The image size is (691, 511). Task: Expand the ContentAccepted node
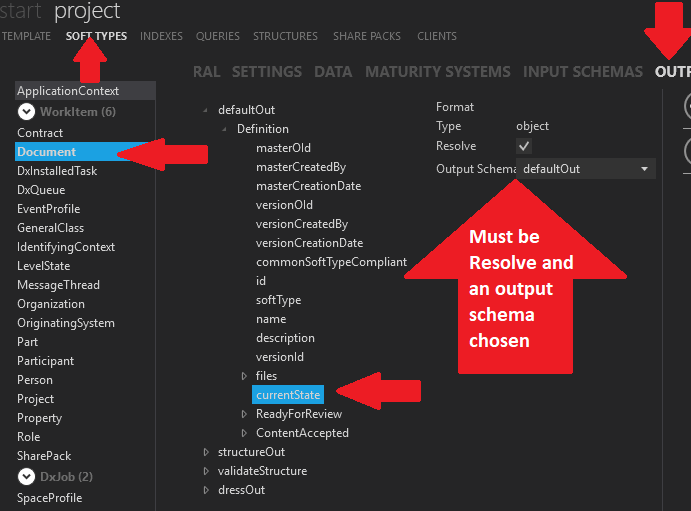coord(244,433)
